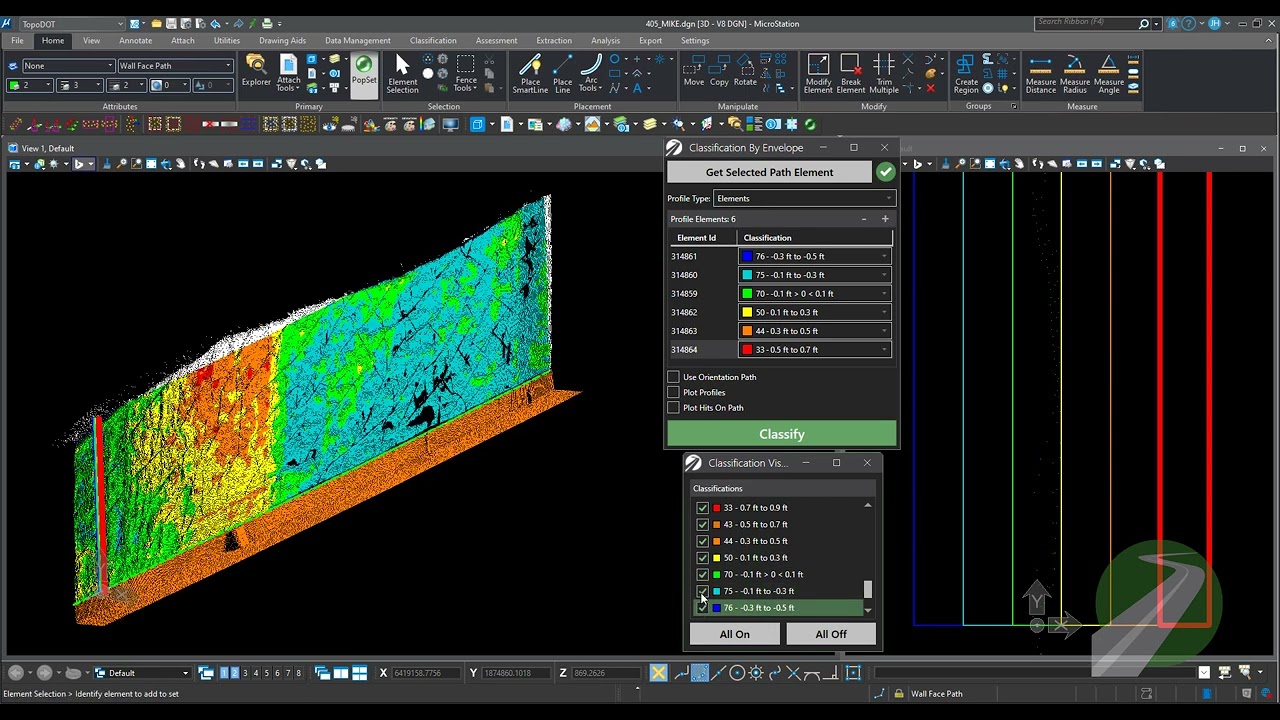Image resolution: width=1280 pixels, height=720 pixels.
Task: Open the Profile Type dropdown
Action: [x=804, y=198]
